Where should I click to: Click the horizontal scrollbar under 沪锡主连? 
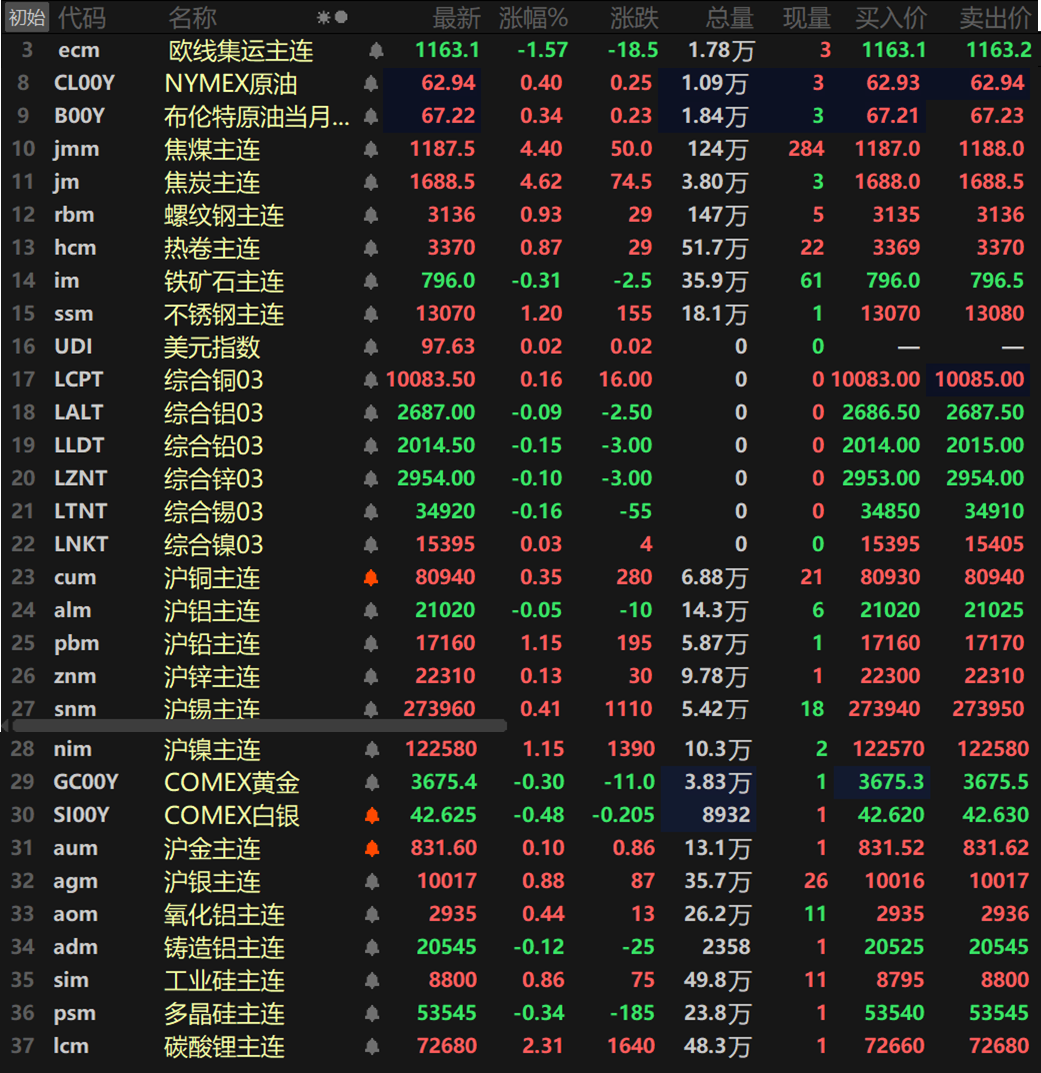tap(258, 726)
